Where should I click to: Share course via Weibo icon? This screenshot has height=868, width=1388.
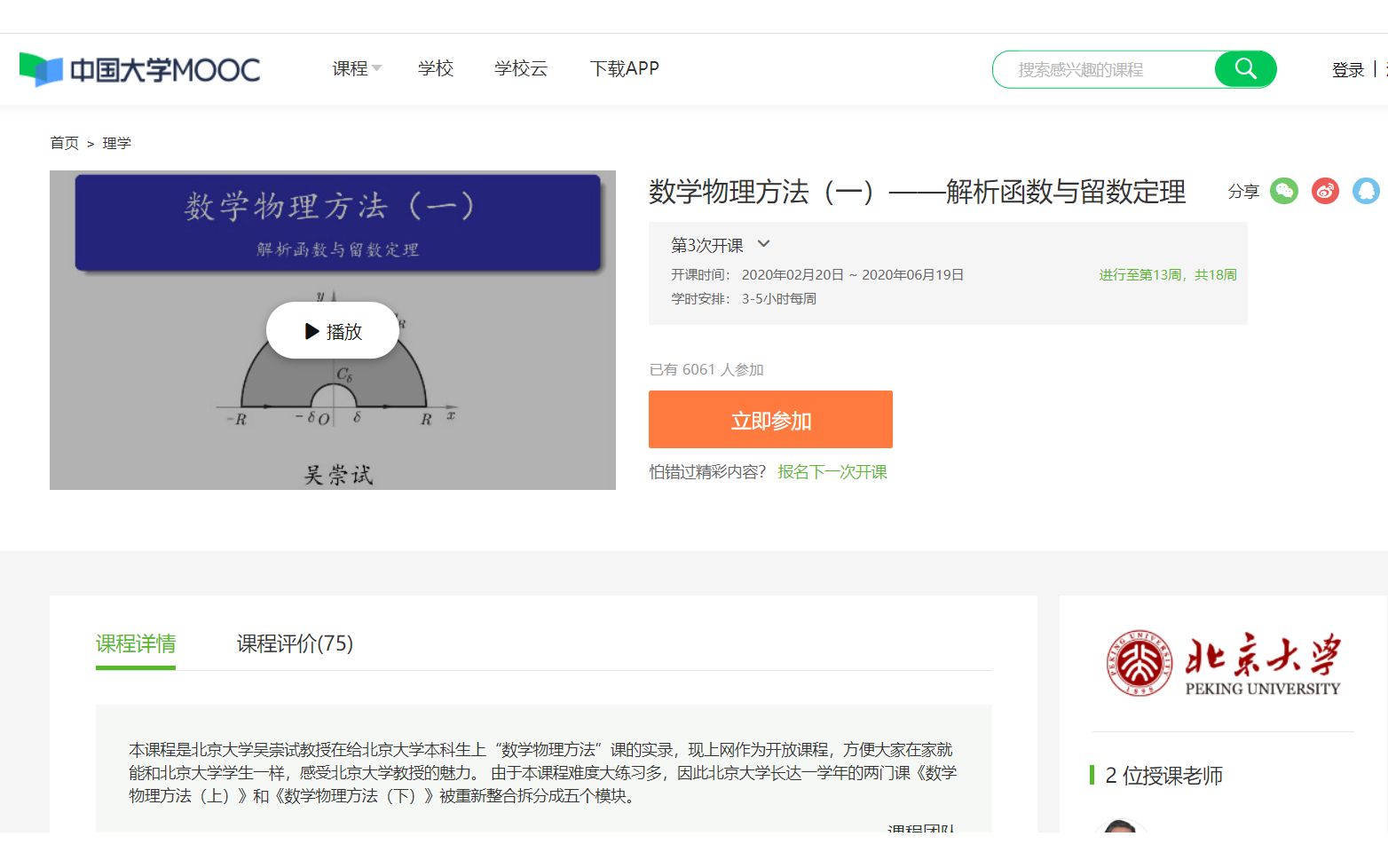click(1325, 191)
